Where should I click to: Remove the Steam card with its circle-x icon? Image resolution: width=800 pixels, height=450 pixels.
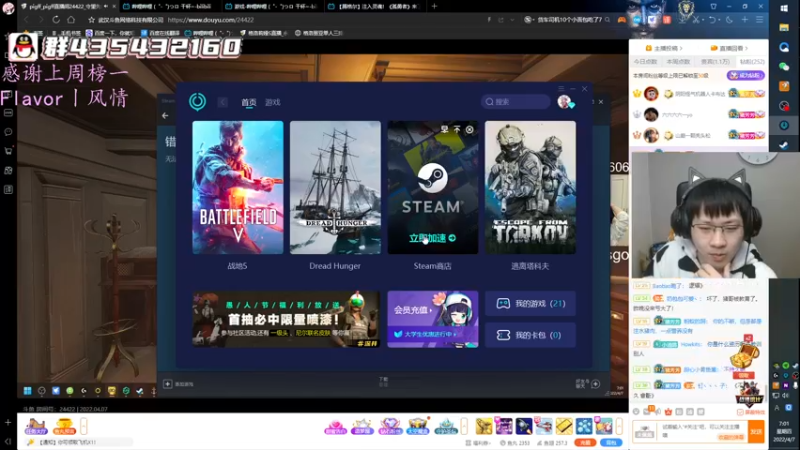click(x=469, y=130)
